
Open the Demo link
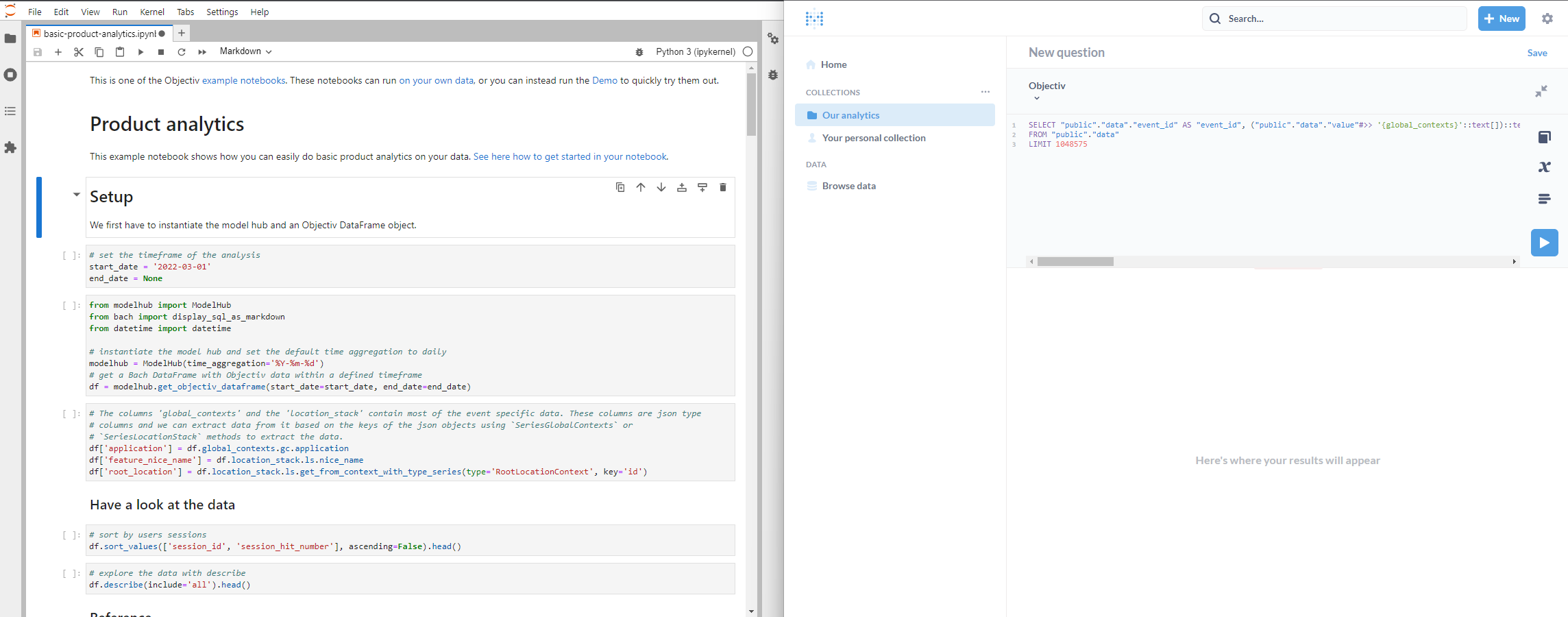(604, 81)
